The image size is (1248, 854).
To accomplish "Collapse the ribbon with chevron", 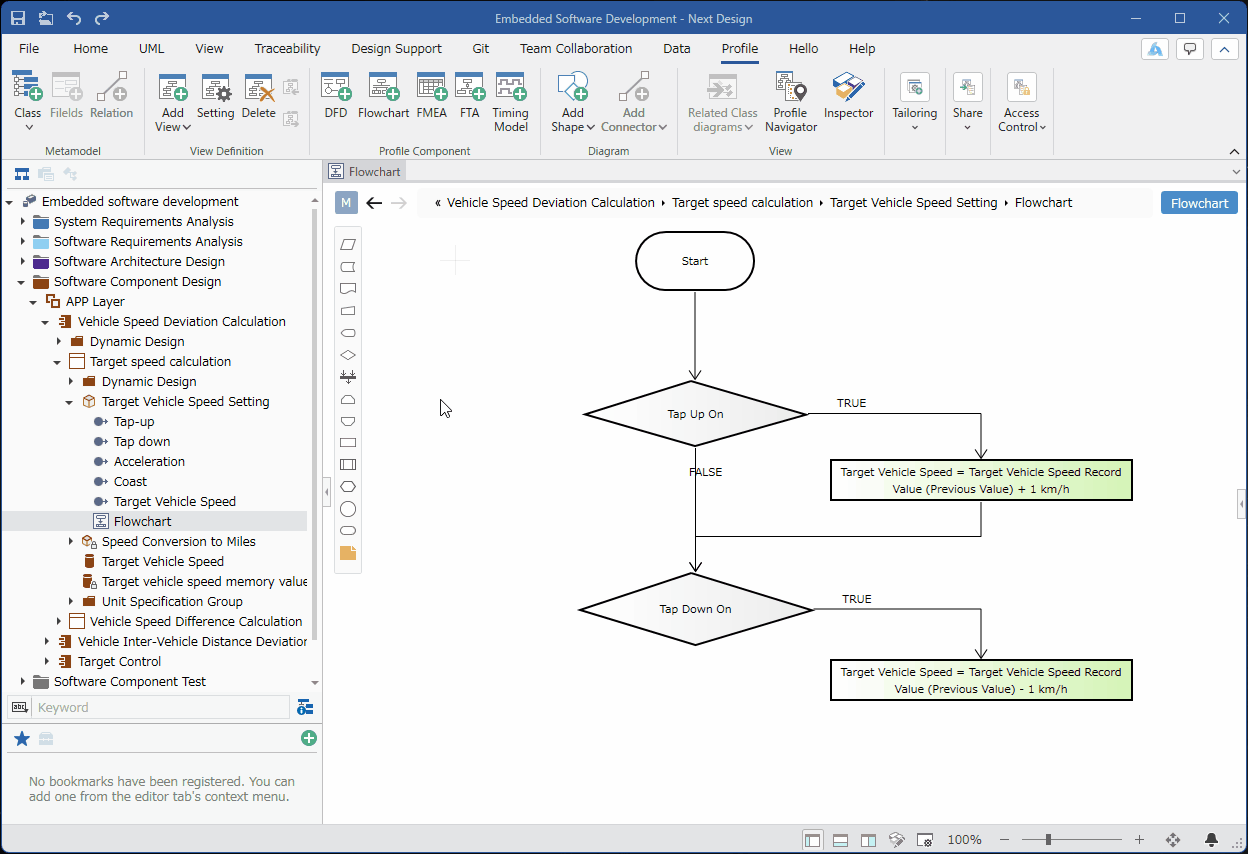I will pos(1234,151).
